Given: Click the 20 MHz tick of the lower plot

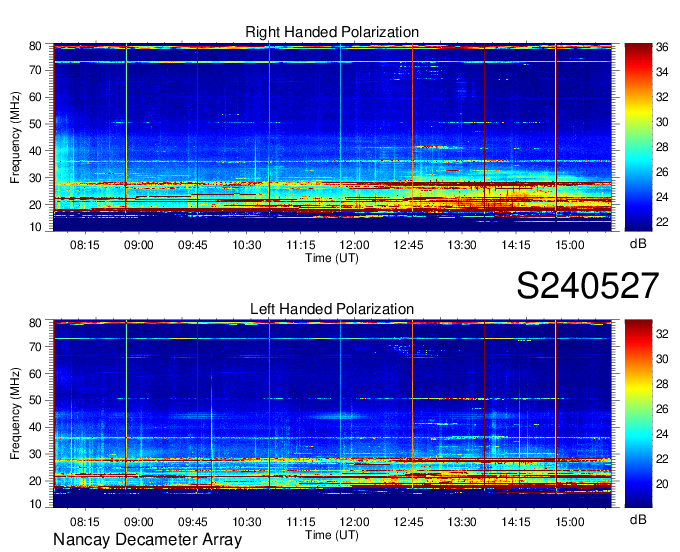Looking at the screenshot, I should pos(35,481).
